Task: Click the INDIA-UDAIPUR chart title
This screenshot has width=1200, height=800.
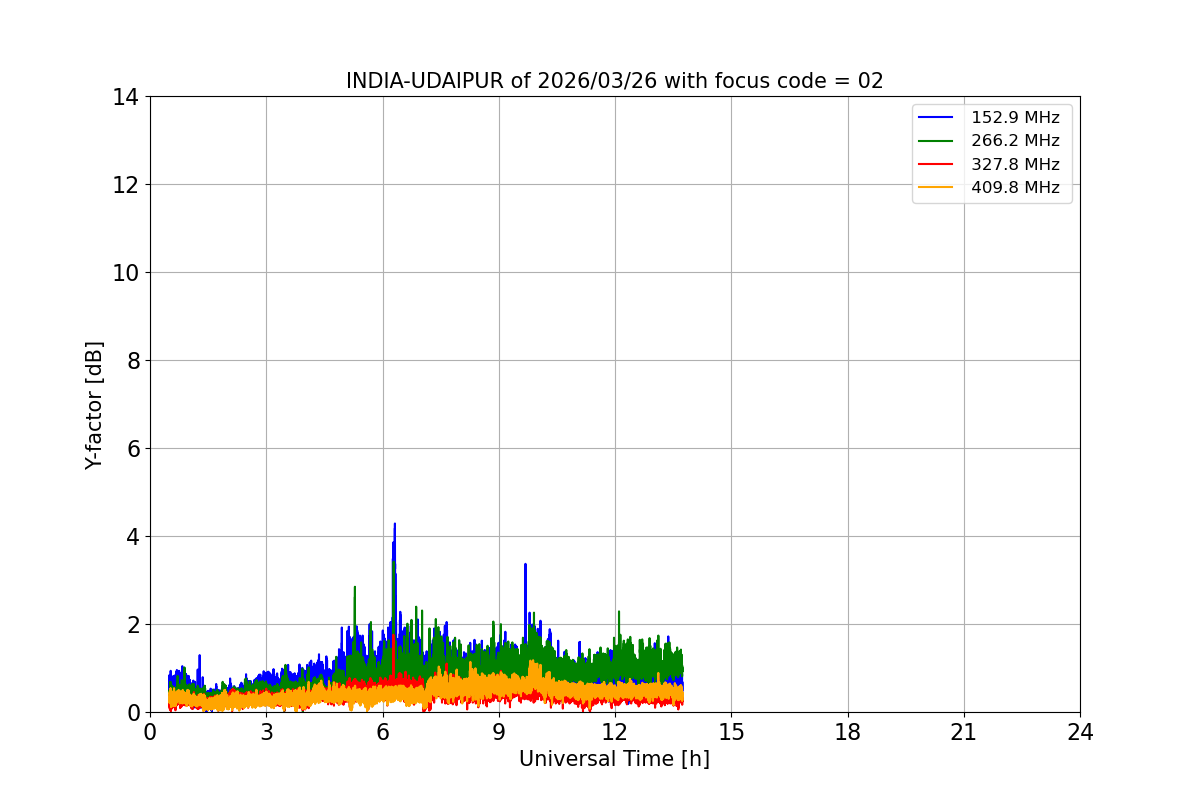Action: tap(614, 81)
